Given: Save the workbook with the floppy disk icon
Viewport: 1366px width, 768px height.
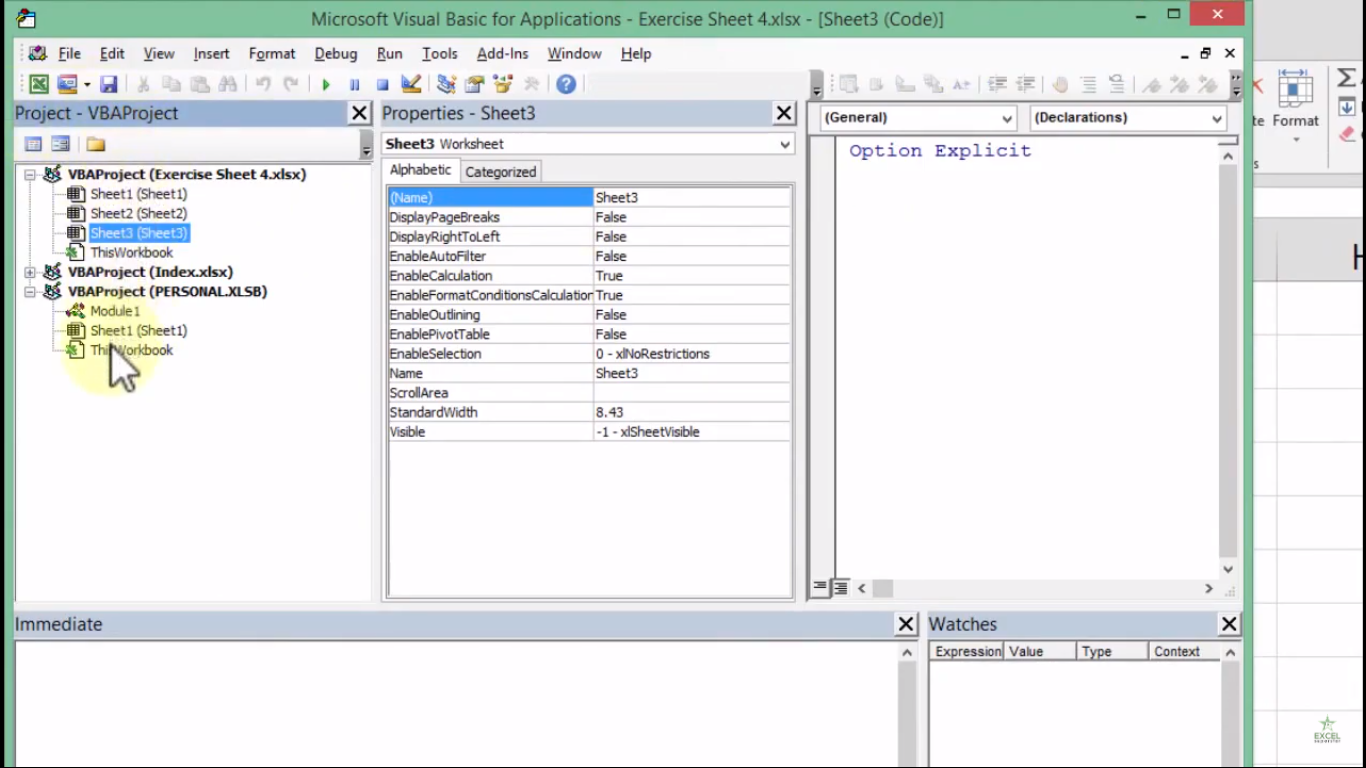Looking at the screenshot, I should coord(109,85).
